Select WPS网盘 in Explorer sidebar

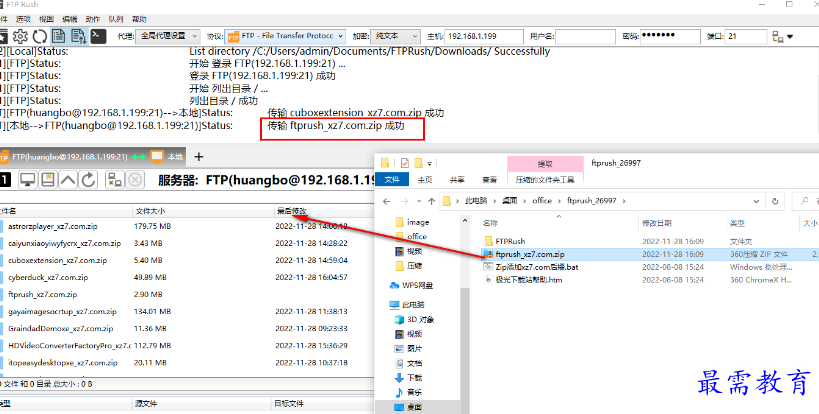pyautogui.click(x=412, y=286)
